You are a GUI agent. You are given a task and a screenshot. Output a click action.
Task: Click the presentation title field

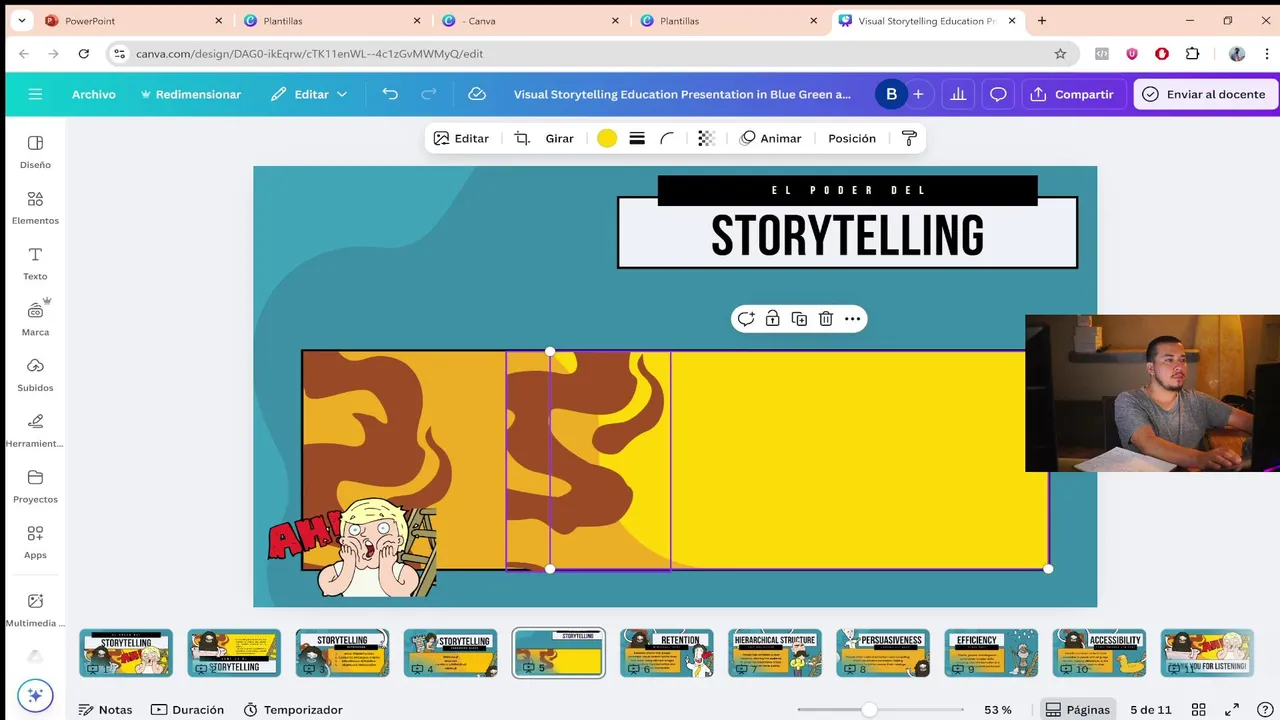[682, 94]
